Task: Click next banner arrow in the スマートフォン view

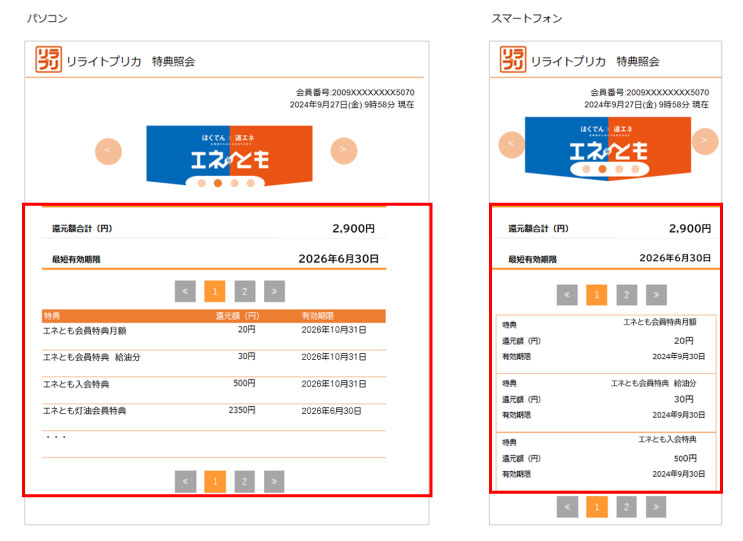Action: click(705, 141)
